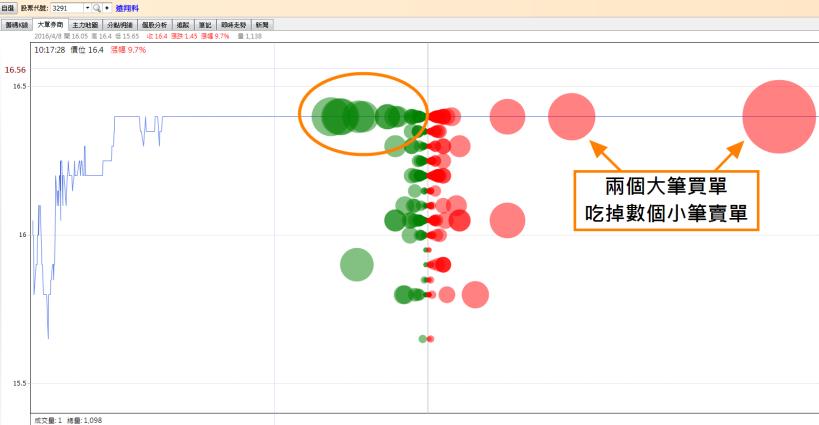
Task: Switch to the 即時走勢 tab
Action: [233, 25]
